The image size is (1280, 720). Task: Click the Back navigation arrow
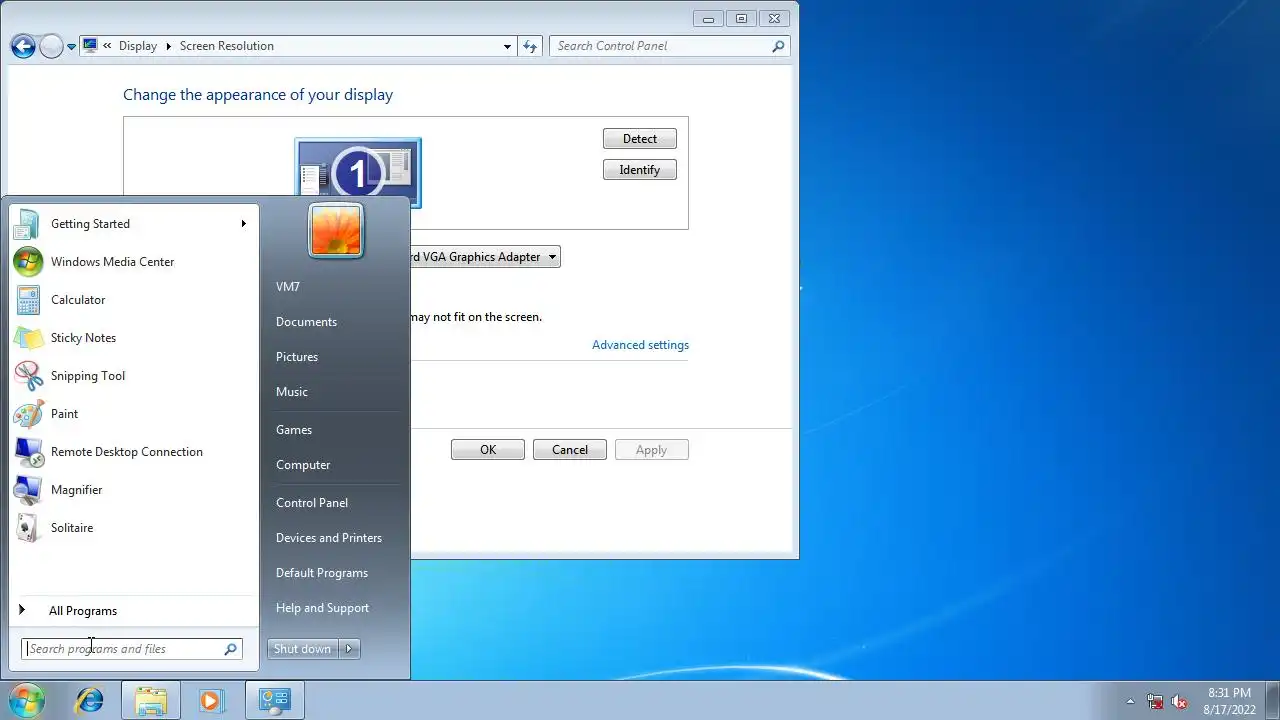(23, 46)
